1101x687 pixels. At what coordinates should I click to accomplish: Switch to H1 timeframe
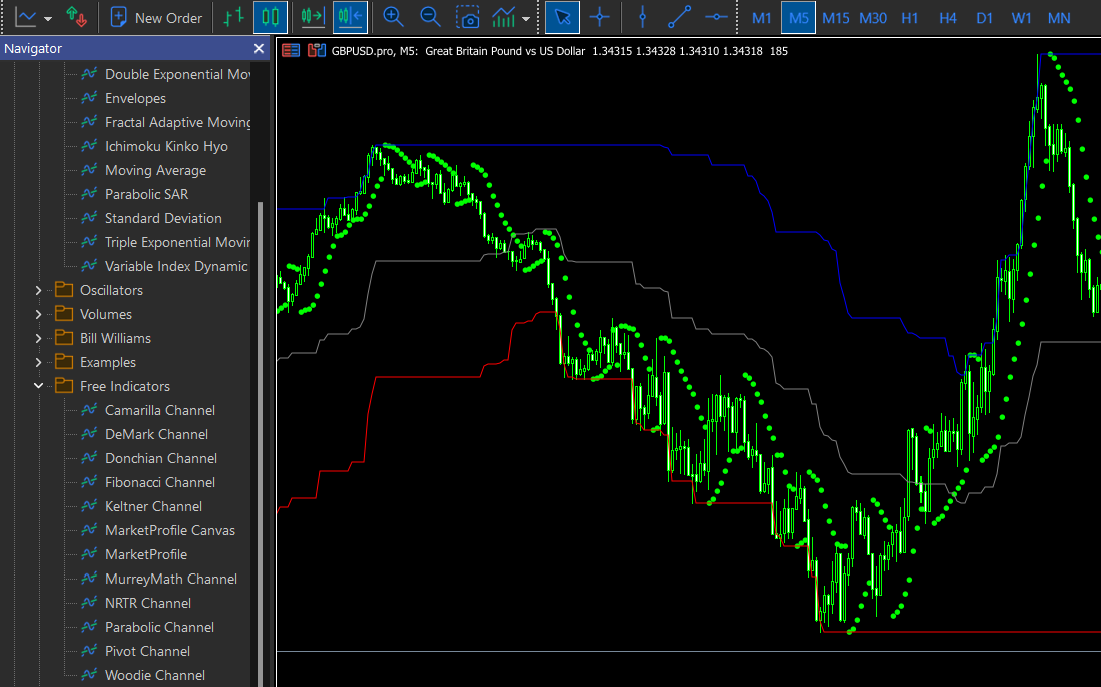point(910,18)
